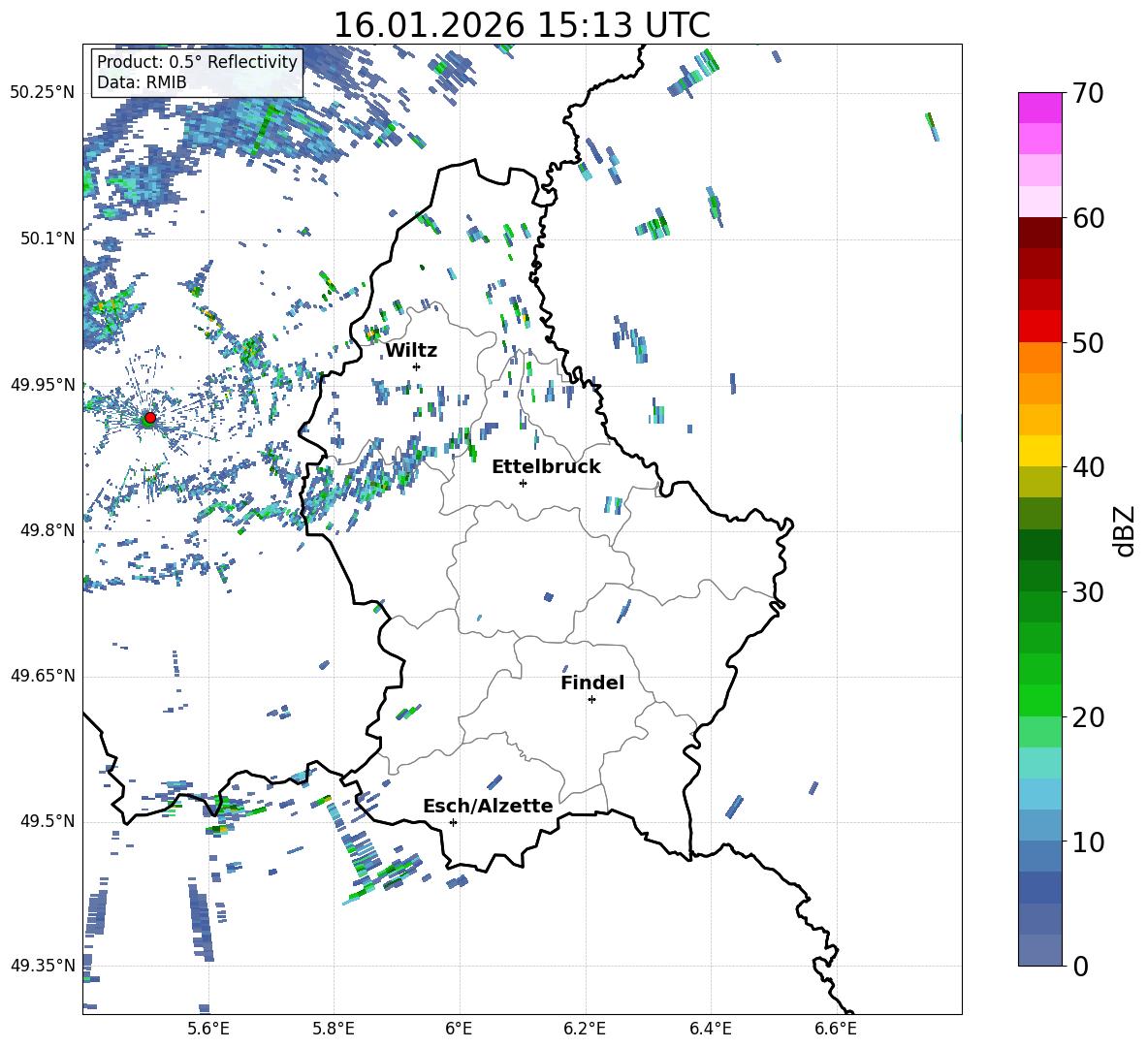Click the 49.35°N latitude label
The image size is (1148, 1048).
pyautogui.click(x=43, y=966)
